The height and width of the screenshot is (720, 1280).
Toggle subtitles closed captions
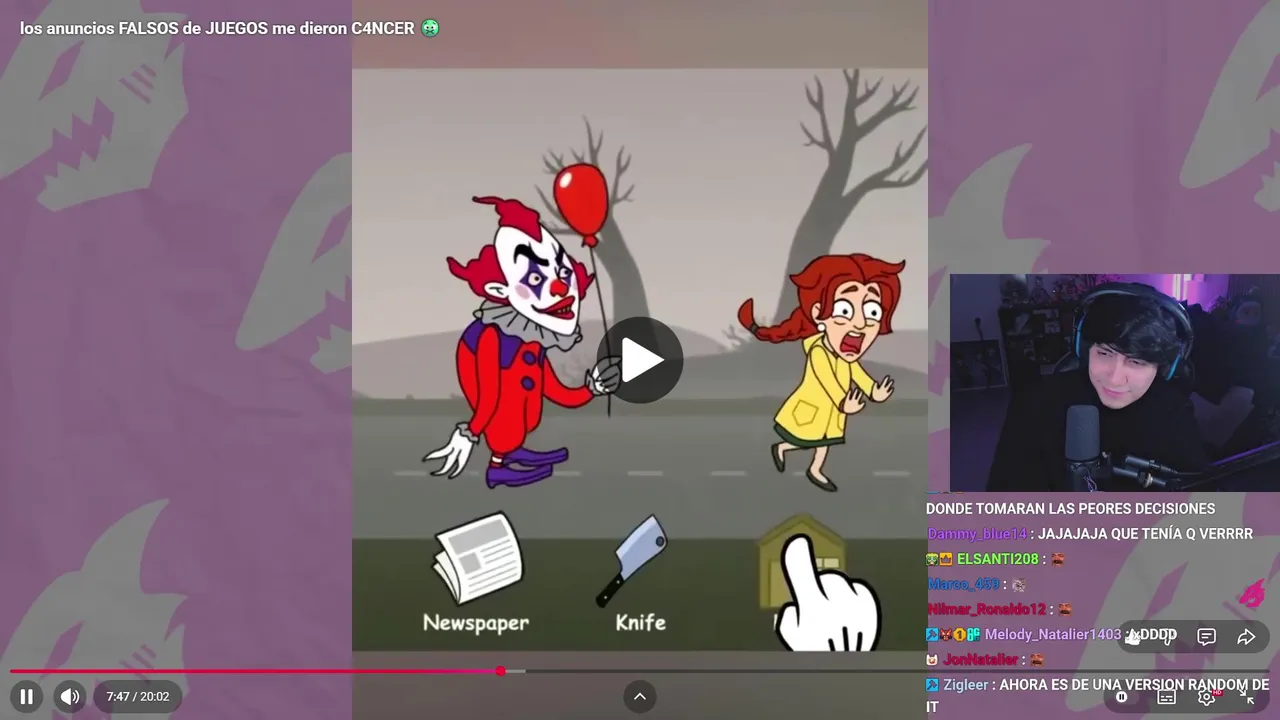(x=1166, y=697)
